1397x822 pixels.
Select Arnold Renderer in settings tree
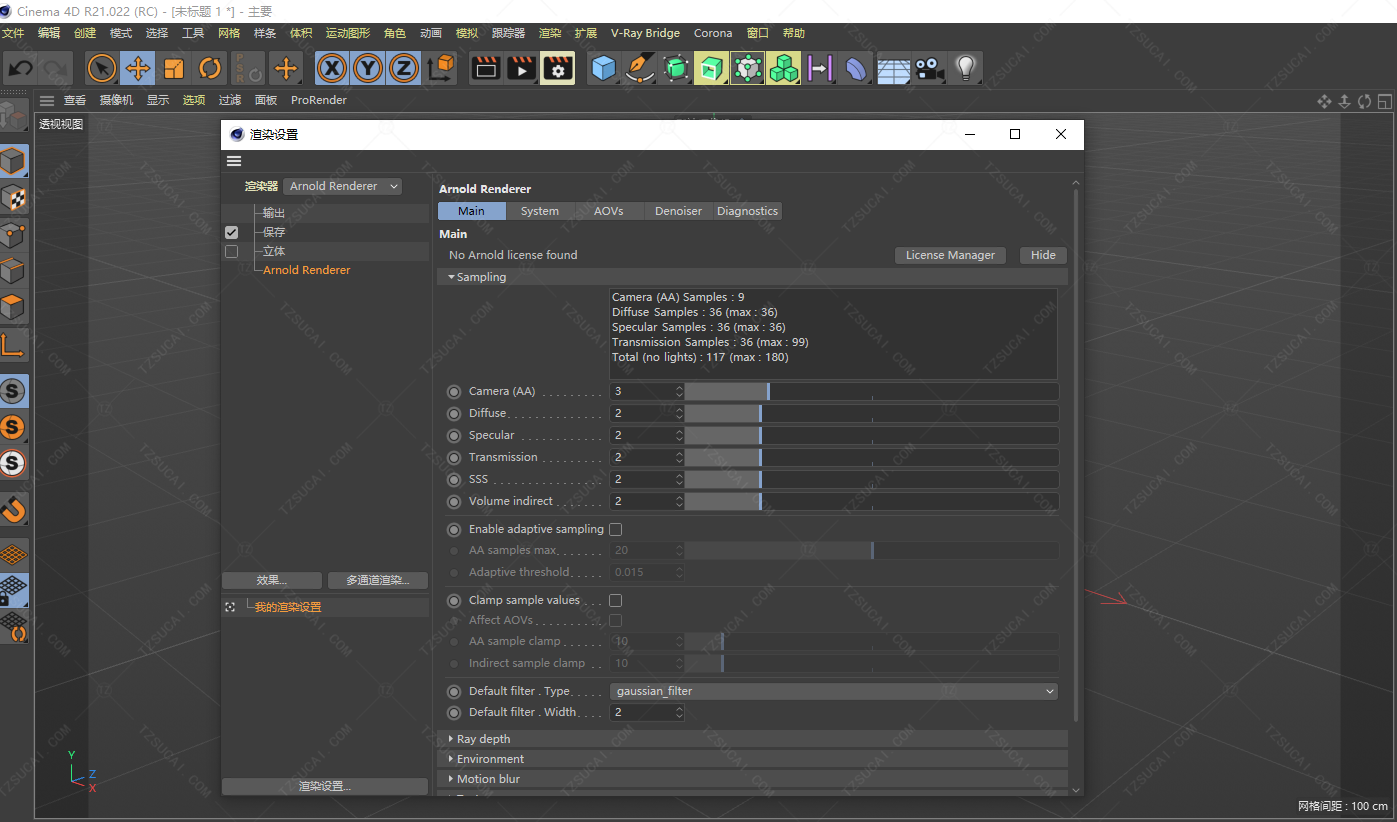pyautogui.click(x=306, y=270)
